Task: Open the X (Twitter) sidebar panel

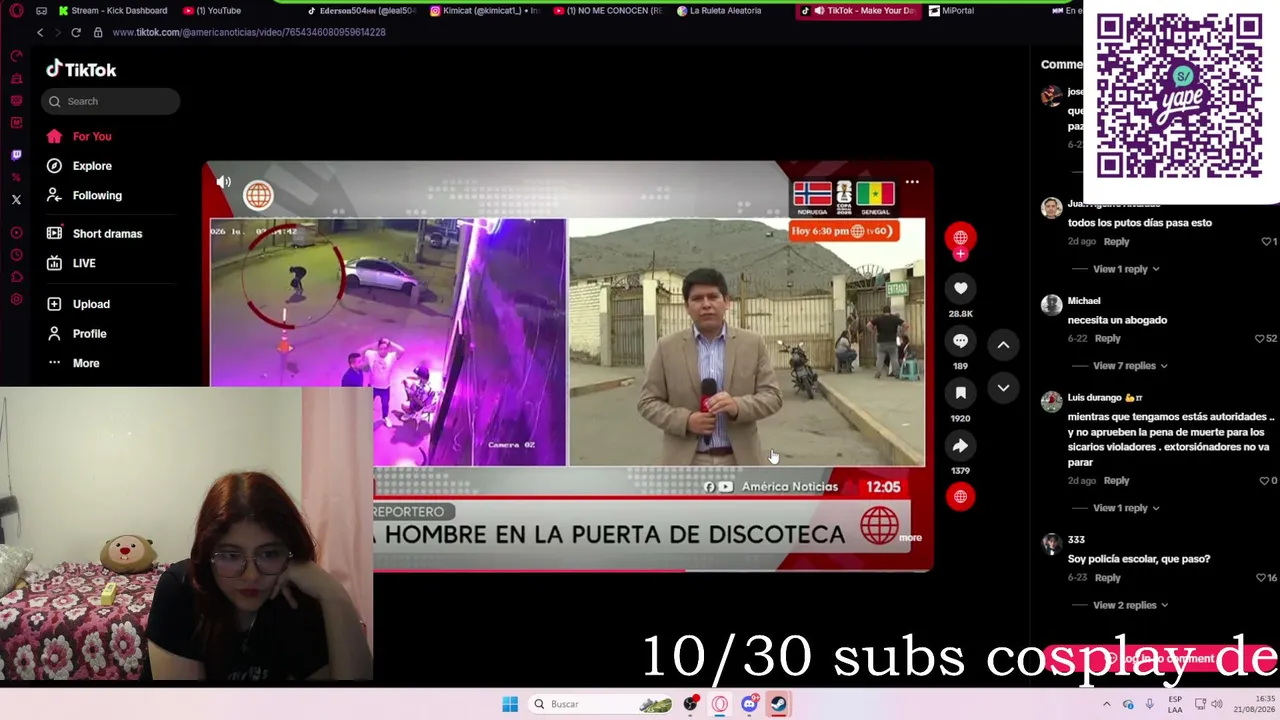Action: [x=16, y=200]
